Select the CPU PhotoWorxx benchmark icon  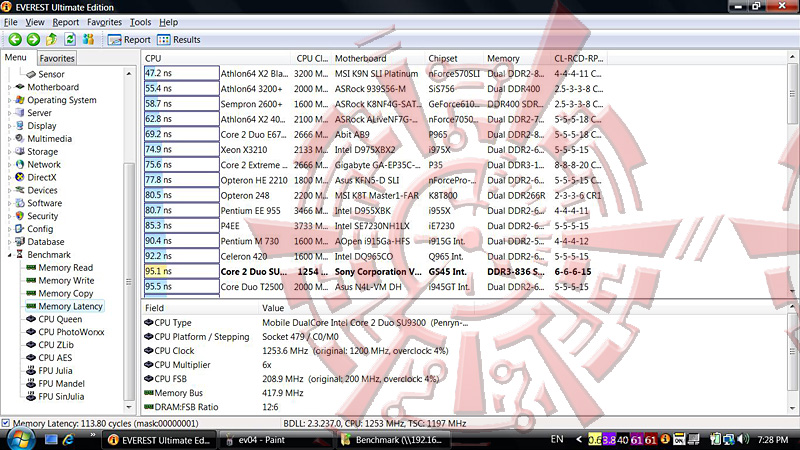tap(31, 332)
